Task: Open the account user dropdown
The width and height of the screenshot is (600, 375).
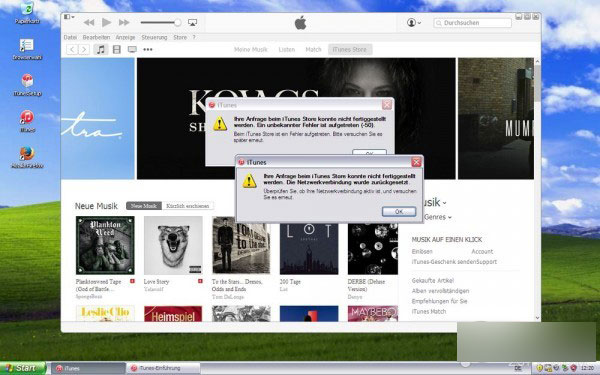Action: [x=414, y=23]
